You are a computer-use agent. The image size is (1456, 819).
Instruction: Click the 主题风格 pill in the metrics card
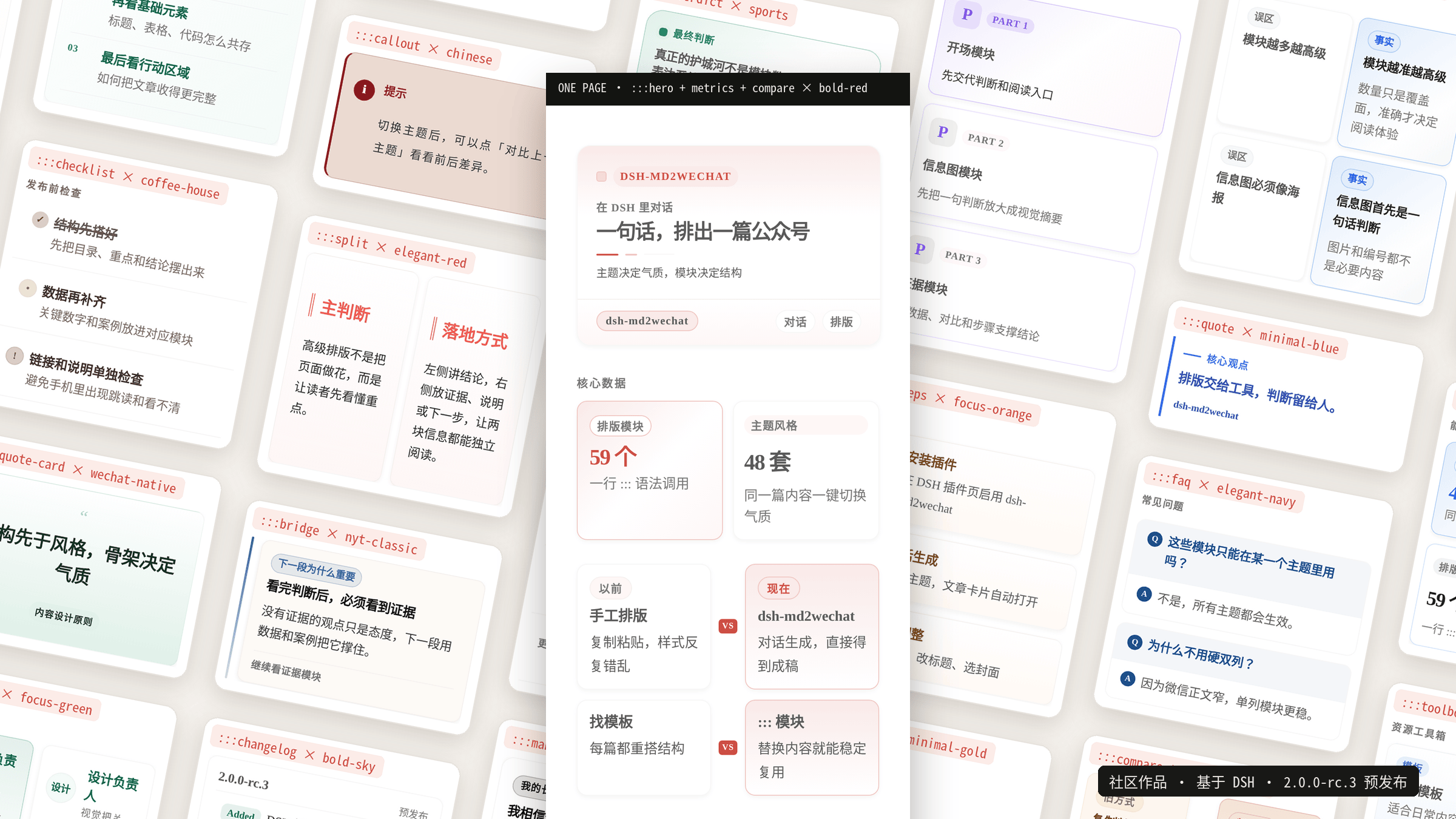point(806,425)
